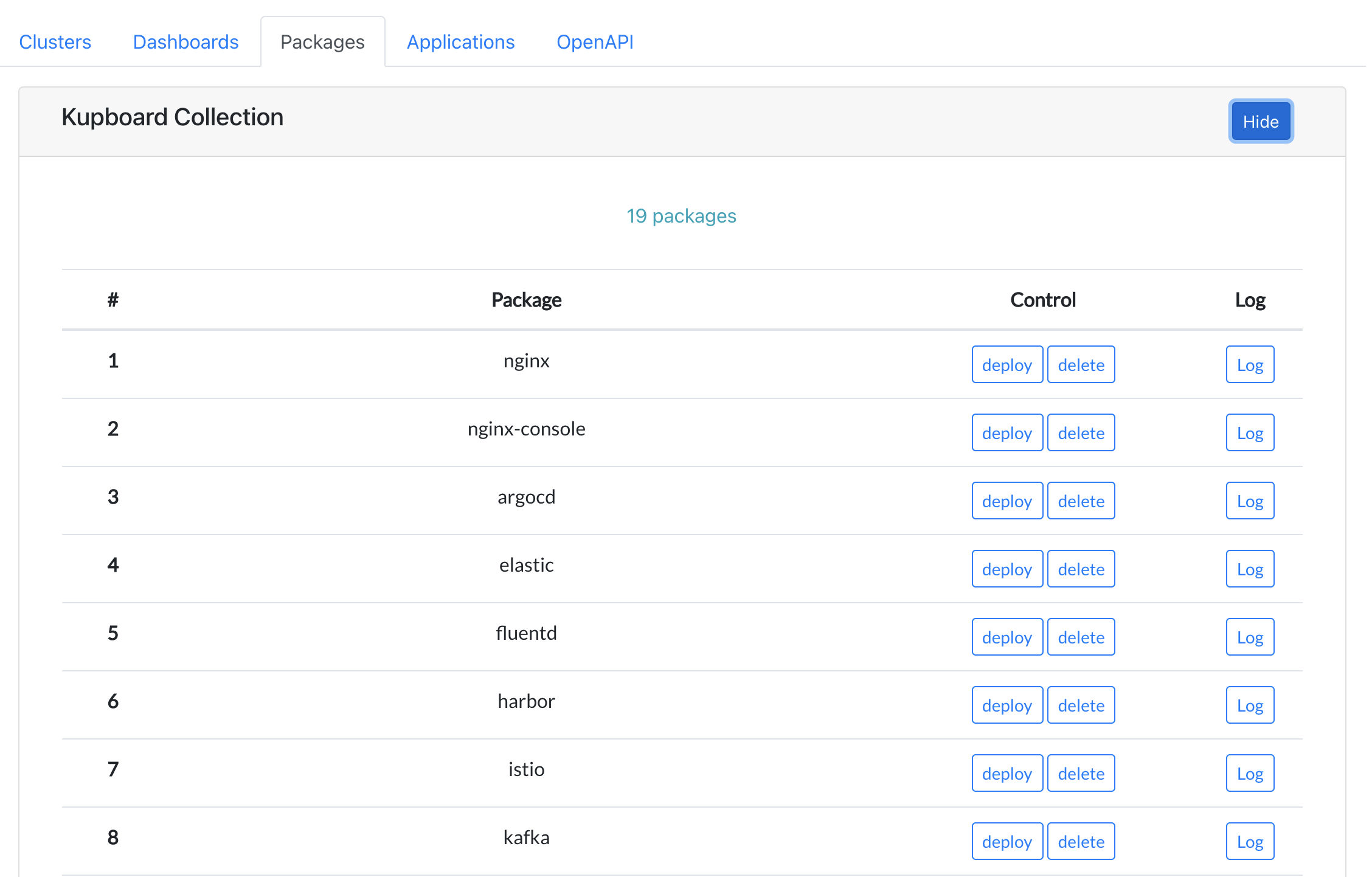Select the kafka package name
Image resolution: width=1372 pixels, height=877 pixels.
pos(526,837)
